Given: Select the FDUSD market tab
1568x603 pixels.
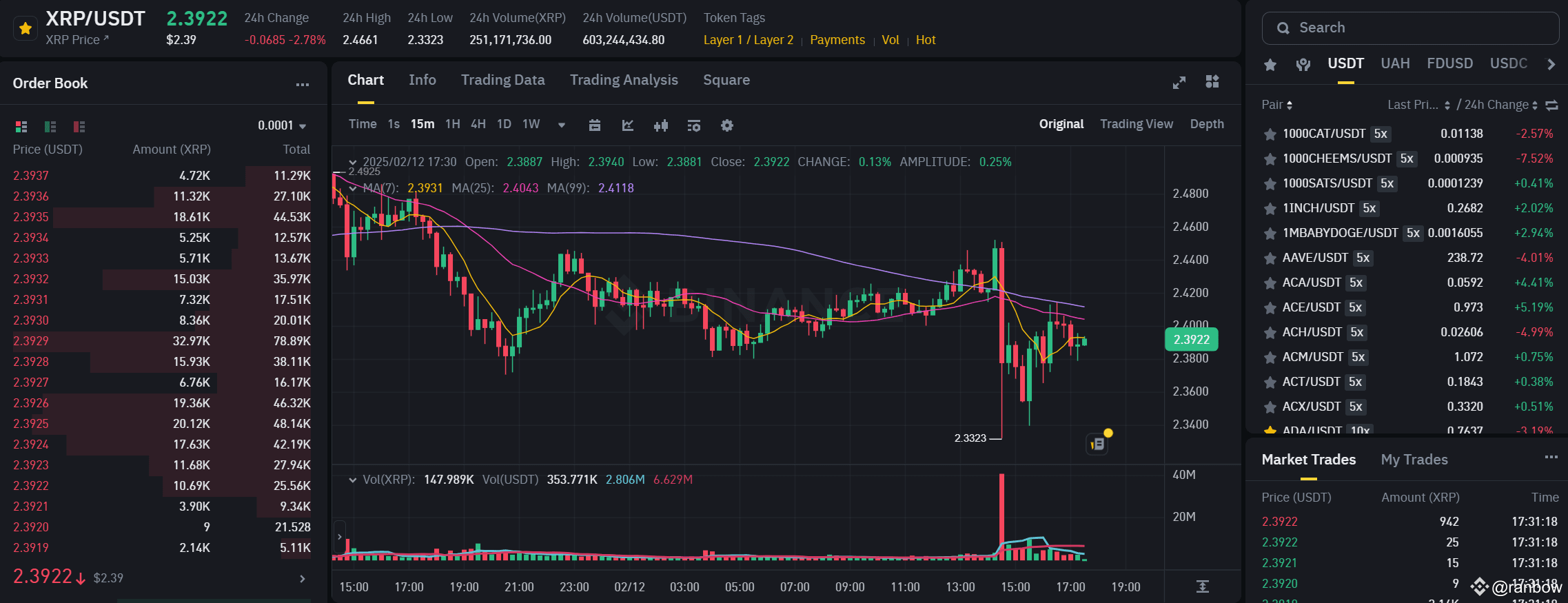Looking at the screenshot, I should [1450, 63].
